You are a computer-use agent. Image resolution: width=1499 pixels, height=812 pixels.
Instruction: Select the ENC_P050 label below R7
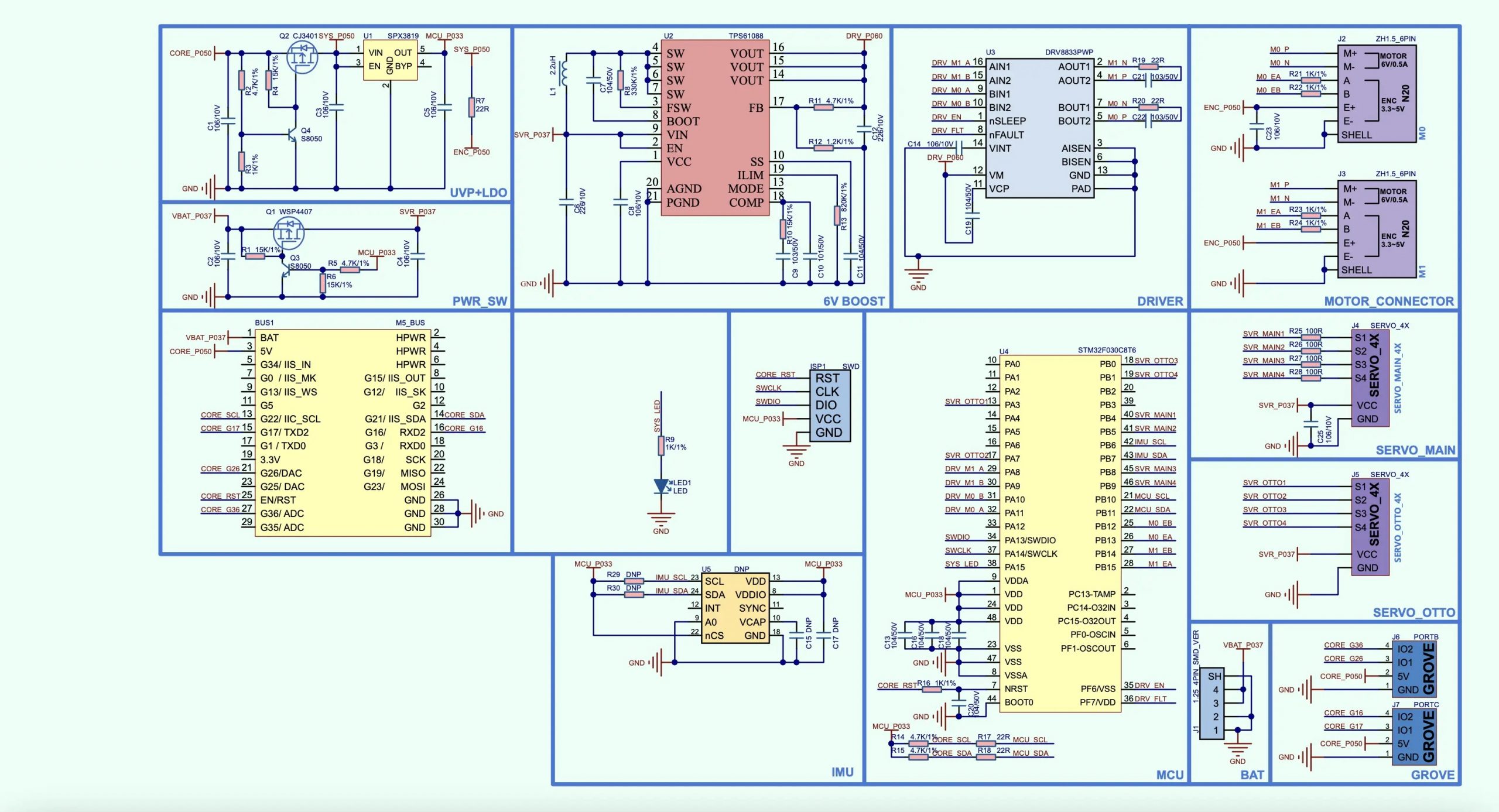point(471,152)
